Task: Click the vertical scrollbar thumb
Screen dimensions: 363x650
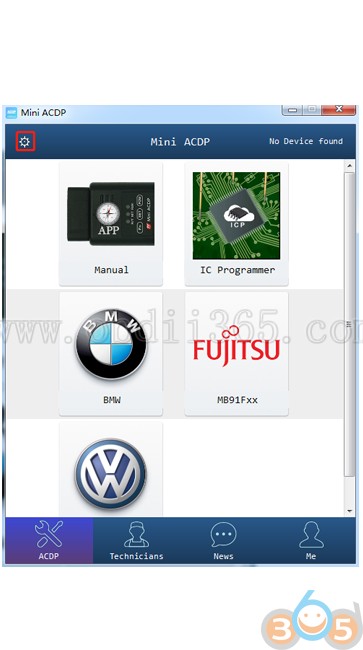Action: (x=349, y=324)
